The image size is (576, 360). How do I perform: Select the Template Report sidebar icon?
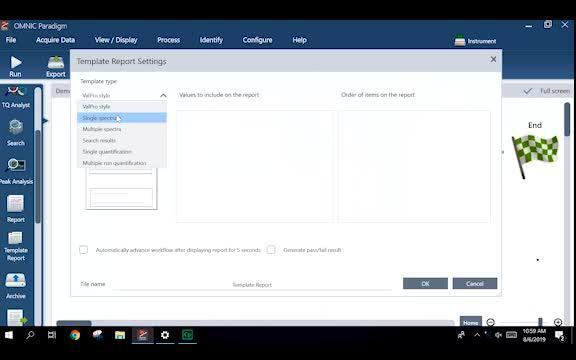point(15,238)
